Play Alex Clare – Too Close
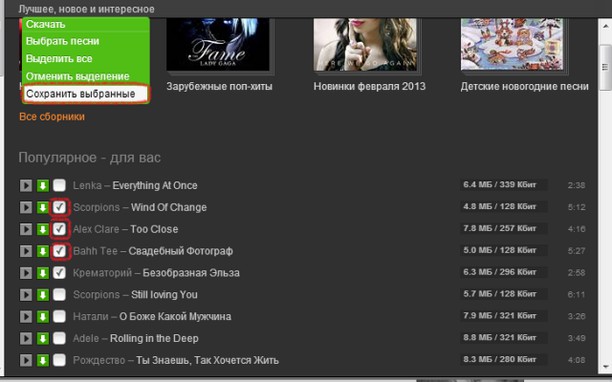Screen dimensions: 612x382 click(26, 229)
